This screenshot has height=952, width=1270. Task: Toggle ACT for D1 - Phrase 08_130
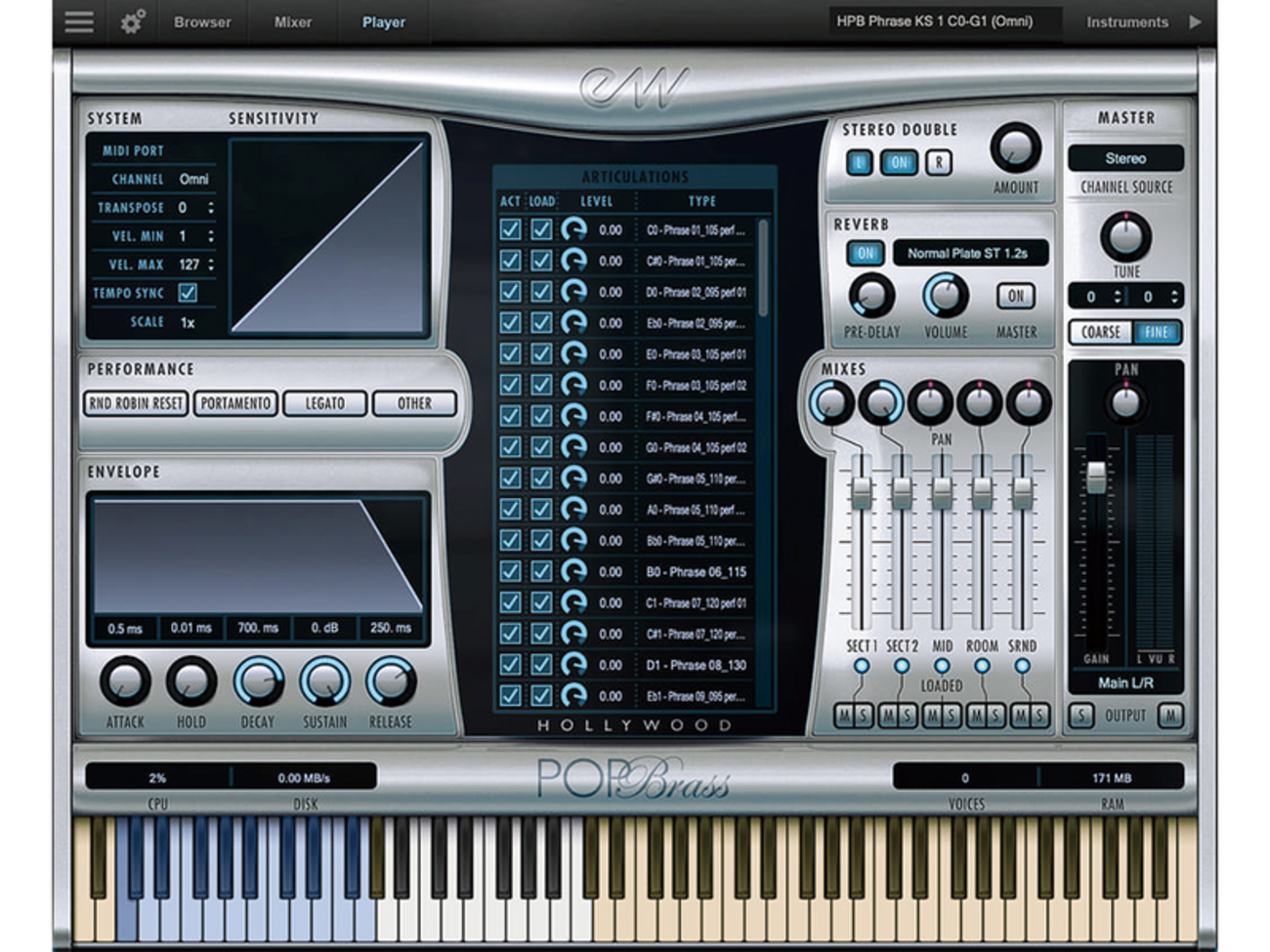tap(510, 665)
